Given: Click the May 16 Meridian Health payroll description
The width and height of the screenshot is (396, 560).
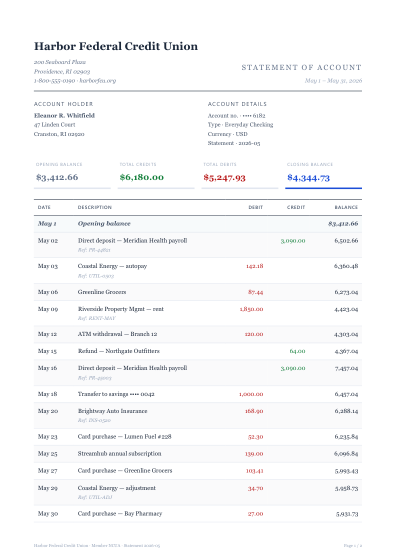Looking at the screenshot, I should pyautogui.click(x=132, y=368).
